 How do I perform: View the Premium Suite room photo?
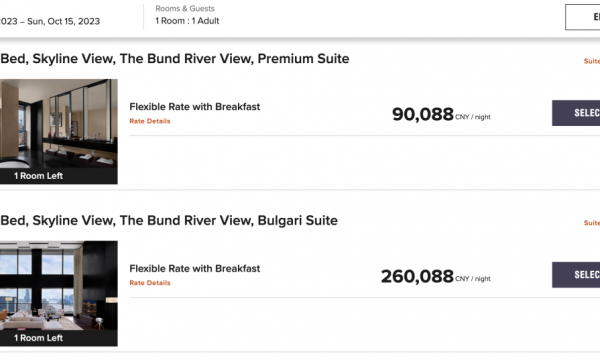pyautogui.click(x=59, y=124)
